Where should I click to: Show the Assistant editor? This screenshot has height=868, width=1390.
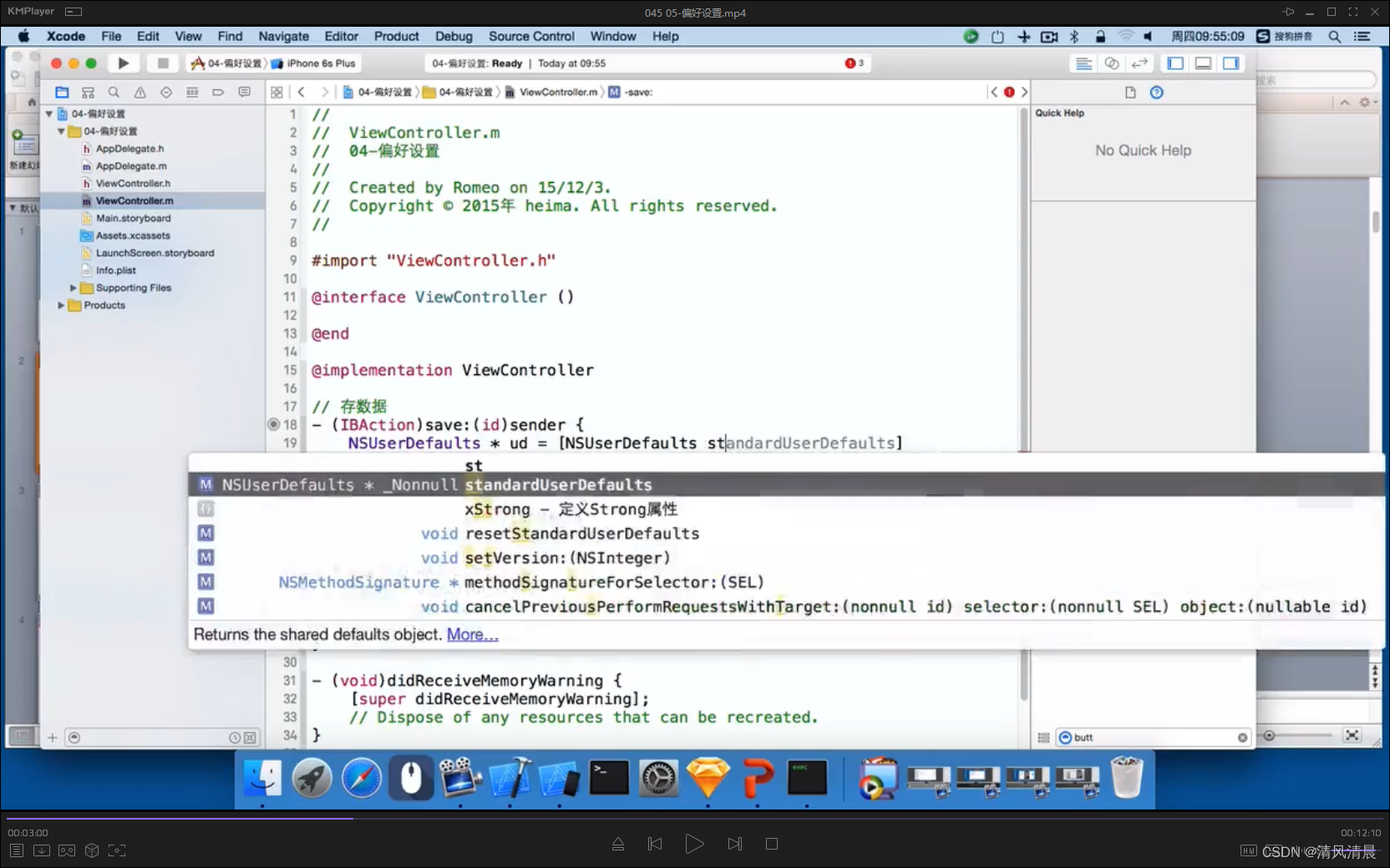click(x=1112, y=63)
